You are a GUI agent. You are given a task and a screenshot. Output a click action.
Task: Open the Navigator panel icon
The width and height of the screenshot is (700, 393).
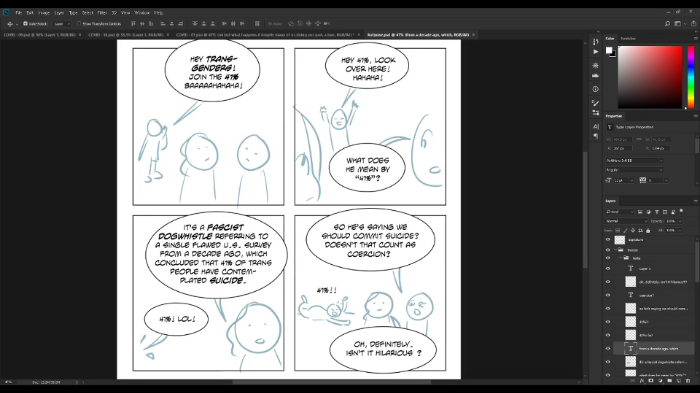(x=596, y=65)
